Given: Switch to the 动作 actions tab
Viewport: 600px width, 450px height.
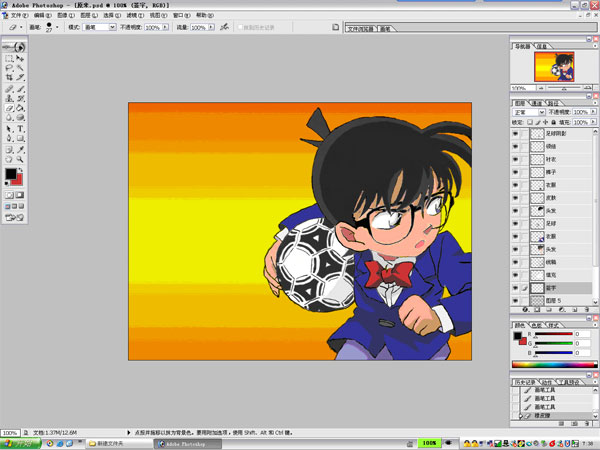Looking at the screenshot, I should click(x=547, y=382).
